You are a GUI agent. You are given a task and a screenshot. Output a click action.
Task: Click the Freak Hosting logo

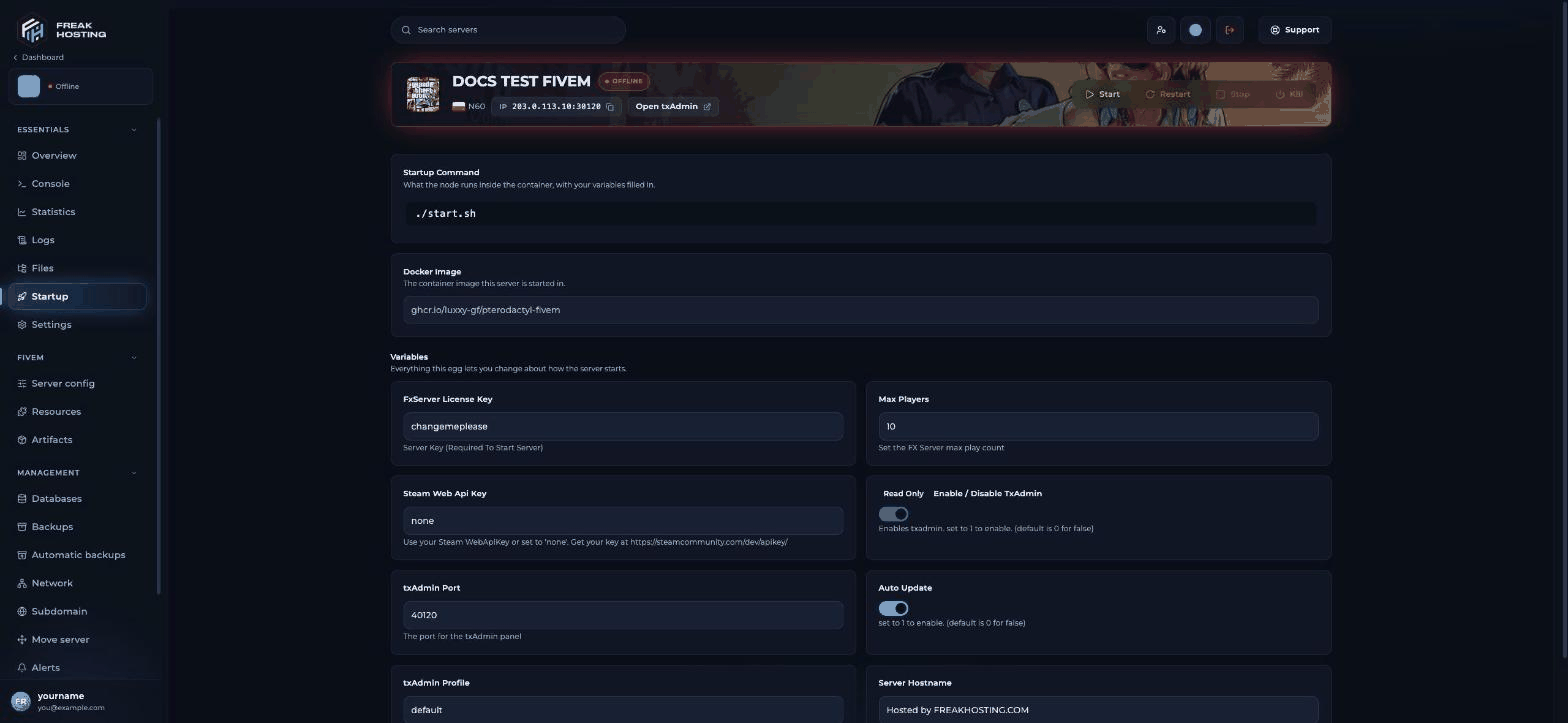62,28
